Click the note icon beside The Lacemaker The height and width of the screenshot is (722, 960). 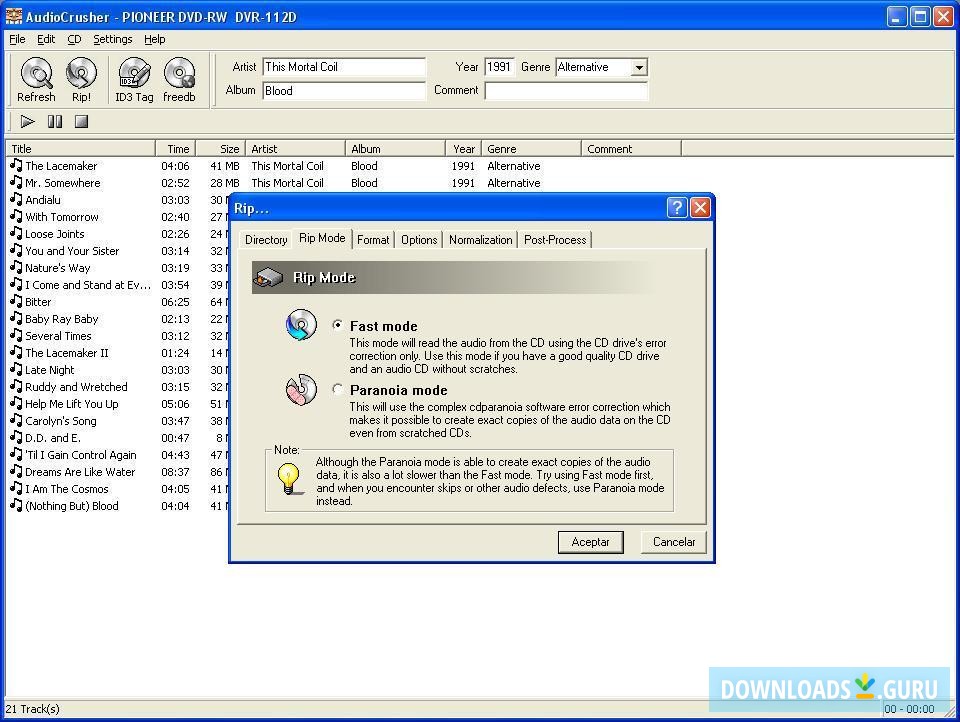point(17,165)
